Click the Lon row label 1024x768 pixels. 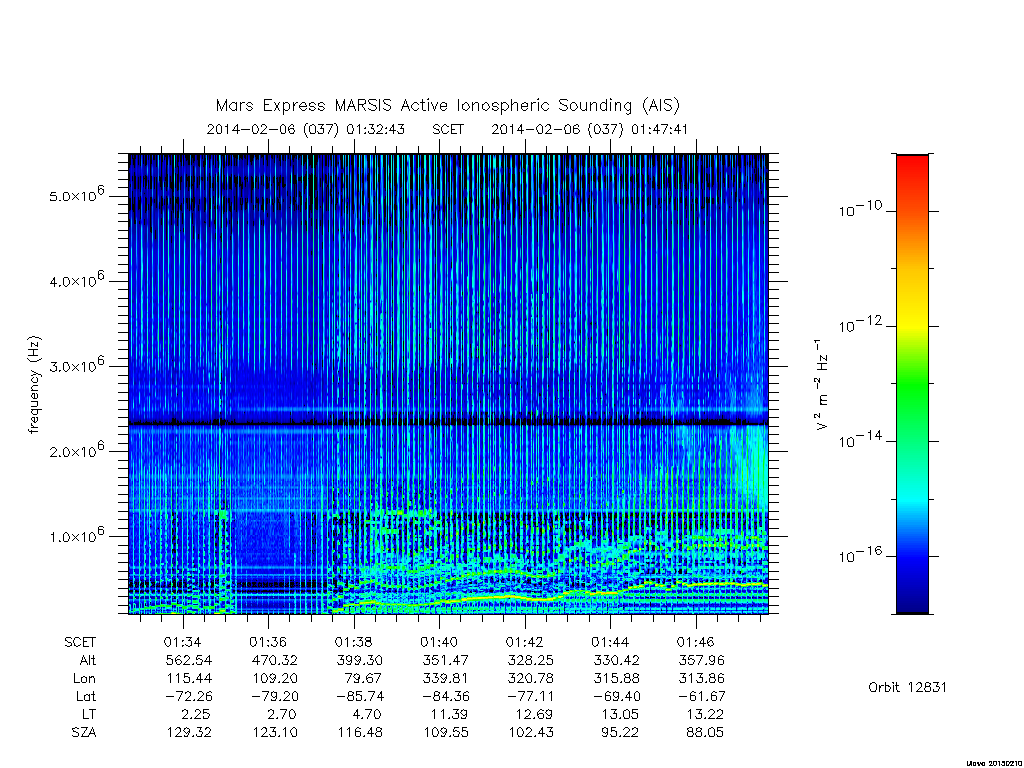pos(84,679)
